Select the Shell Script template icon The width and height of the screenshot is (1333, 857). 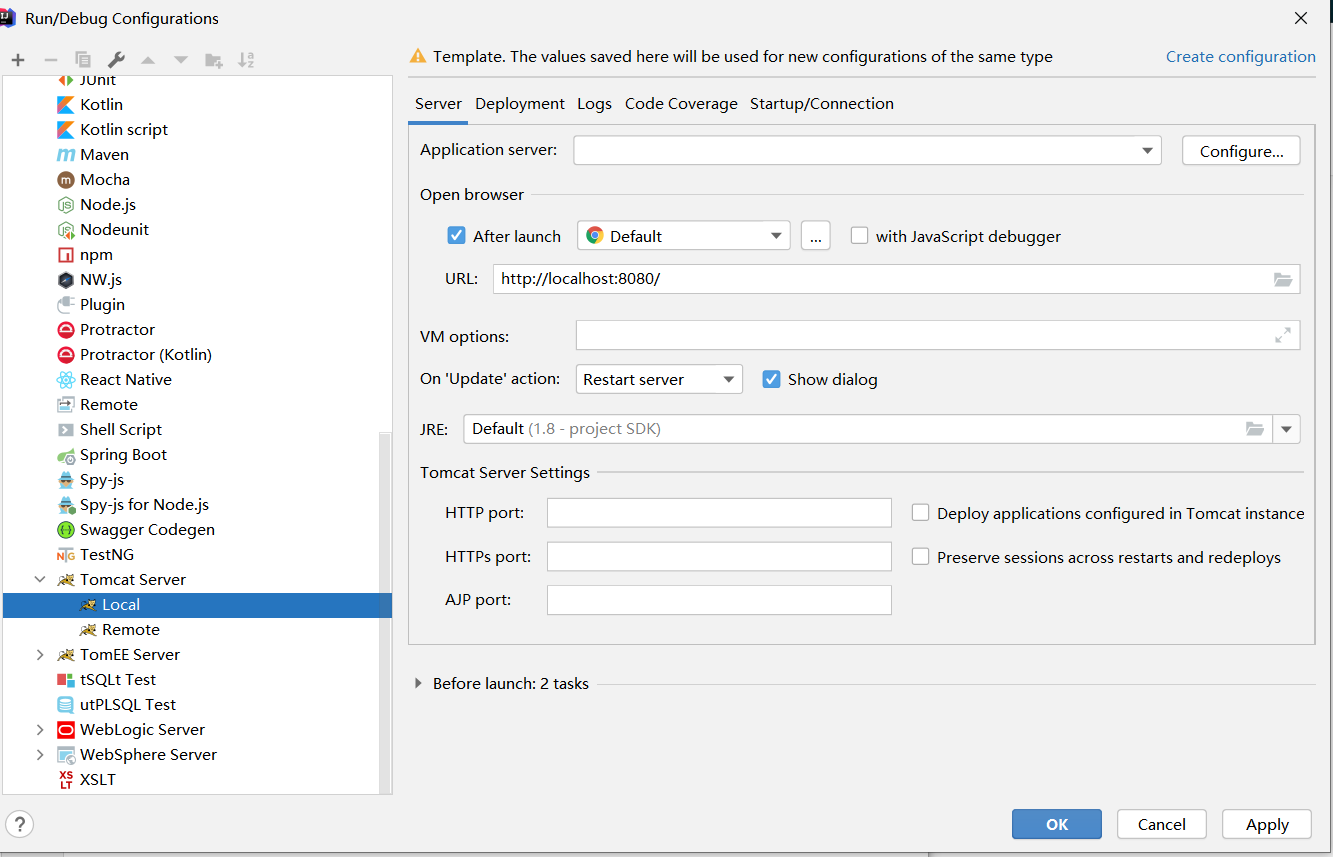coord(66,429)
